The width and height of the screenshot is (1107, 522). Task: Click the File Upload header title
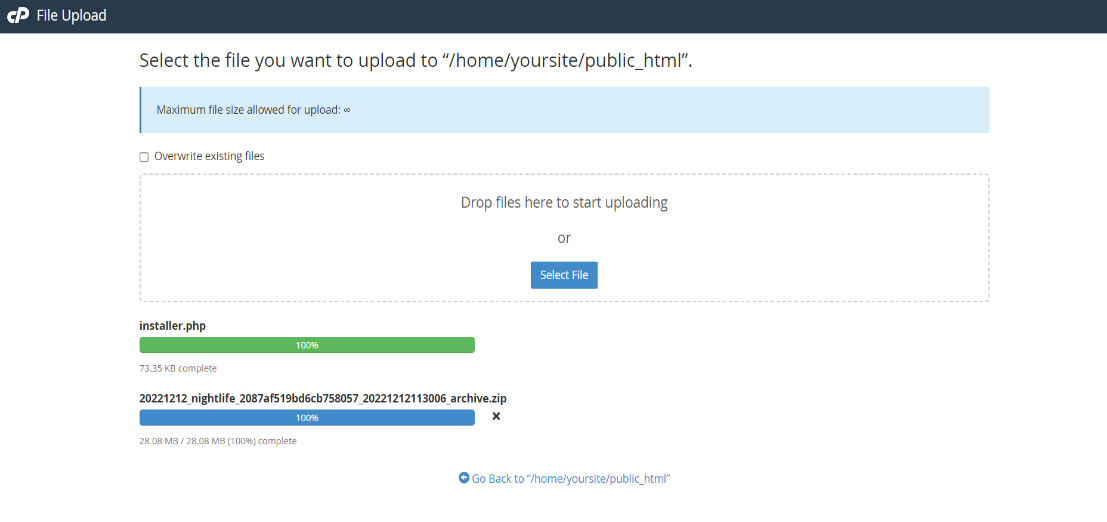coord(71,15)
